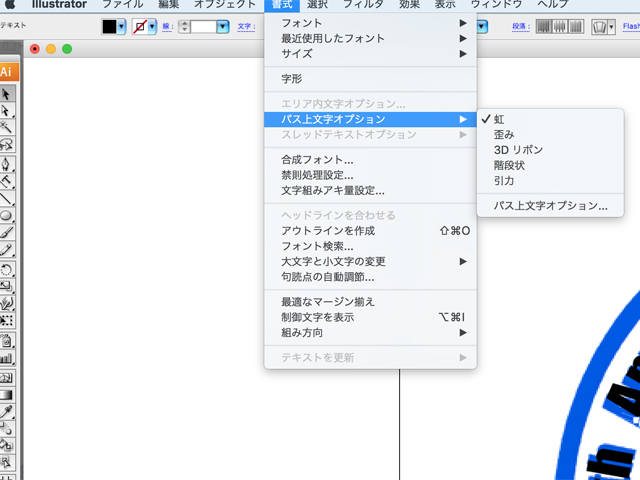Open 合成フォント... from the menu
This screenshot has height=480, width=640.
point(370,160)
